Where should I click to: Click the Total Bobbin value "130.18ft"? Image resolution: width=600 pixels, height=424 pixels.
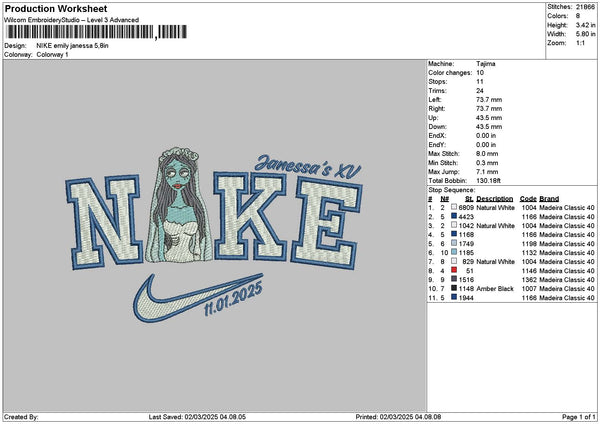[489, 181]
